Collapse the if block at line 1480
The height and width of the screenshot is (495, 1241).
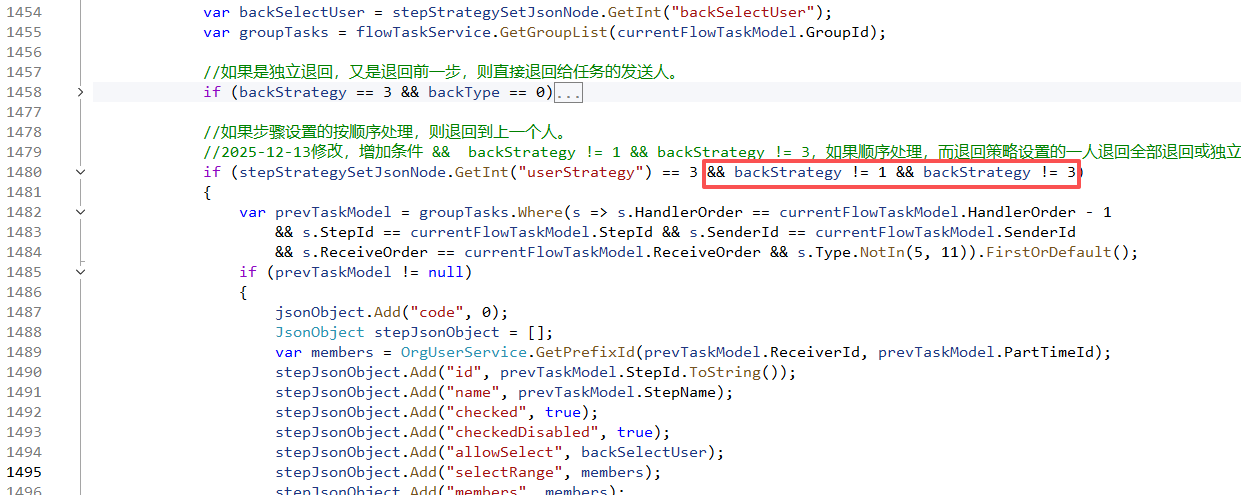(x=81, y=172)
